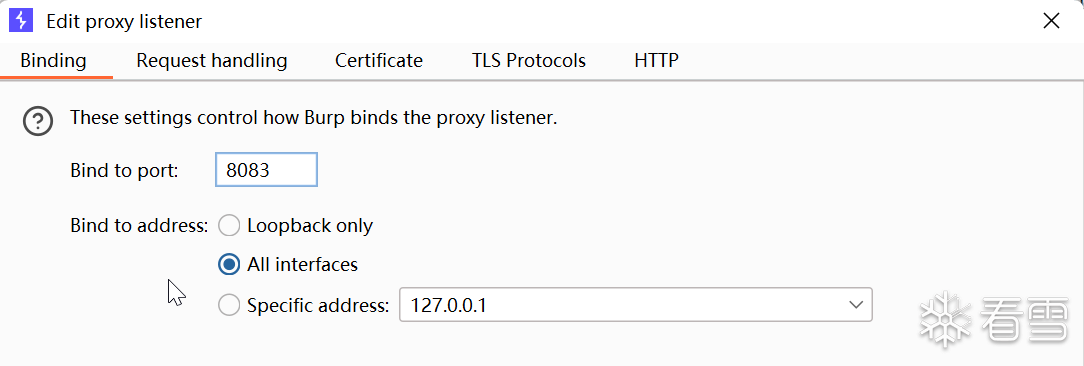Open the HTTP tab
Viewport: 1084px width, 366px height.
click(x=656, y=61)
